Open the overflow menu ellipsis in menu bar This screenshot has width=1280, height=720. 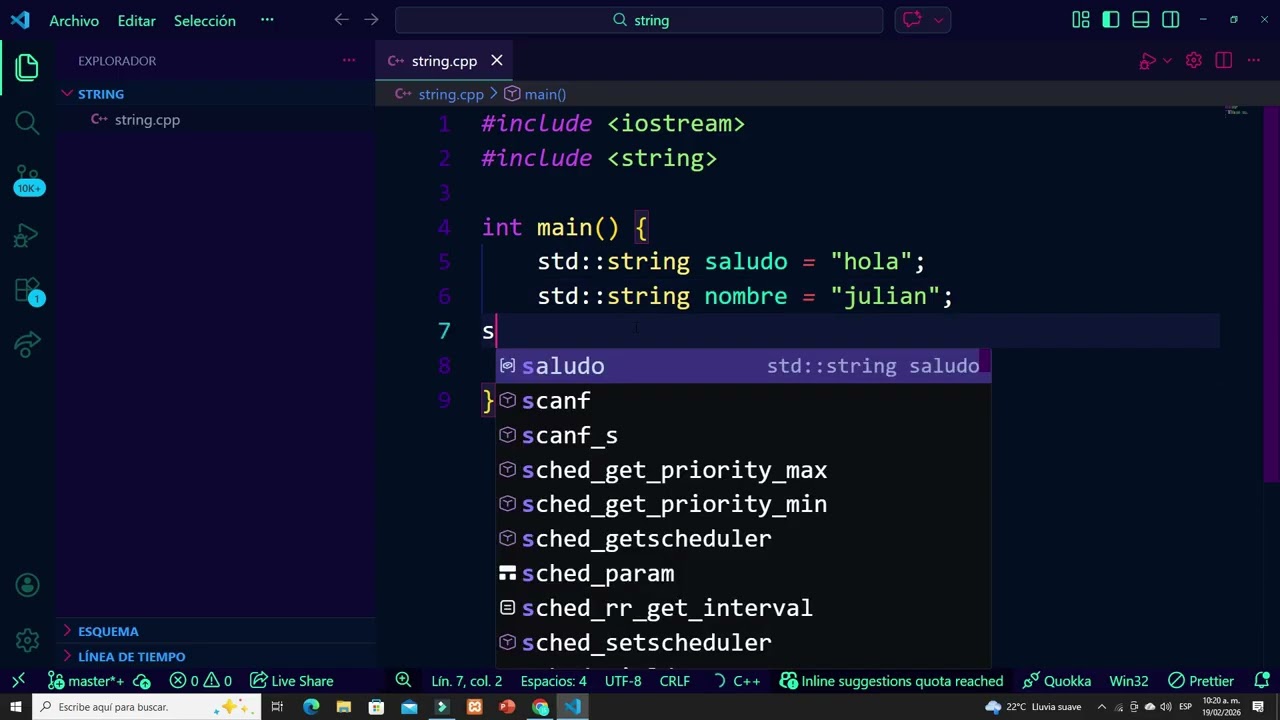click(267, 20)
